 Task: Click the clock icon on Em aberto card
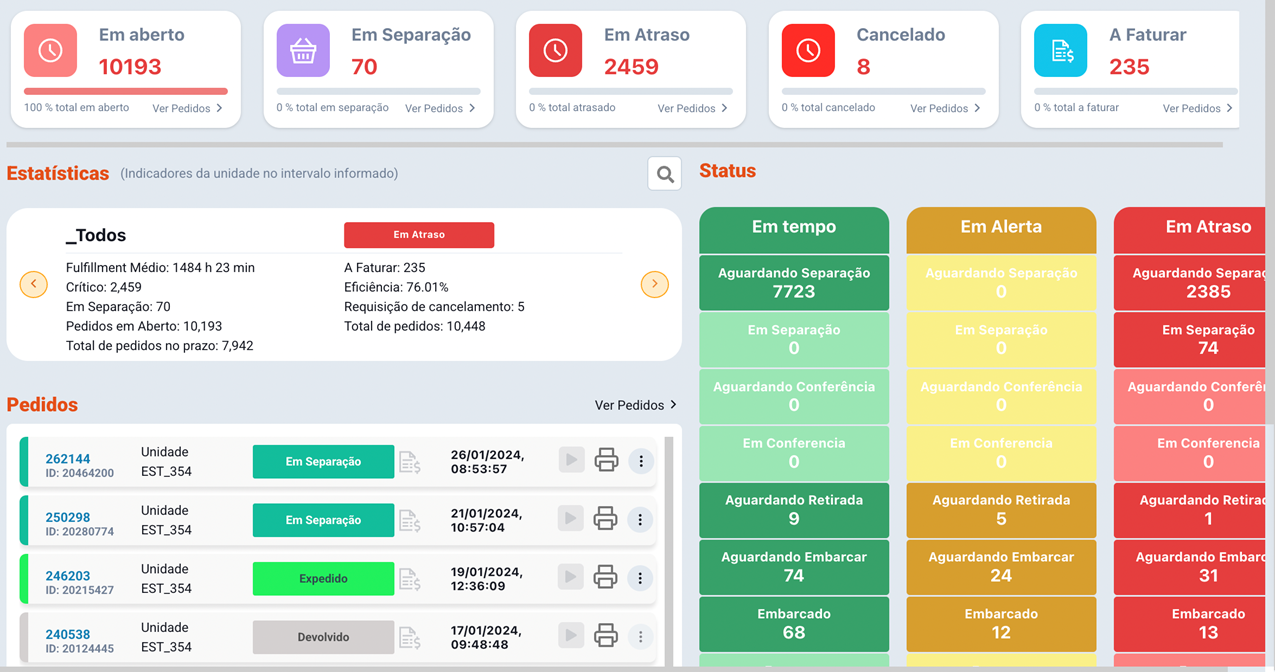point(50,48)
